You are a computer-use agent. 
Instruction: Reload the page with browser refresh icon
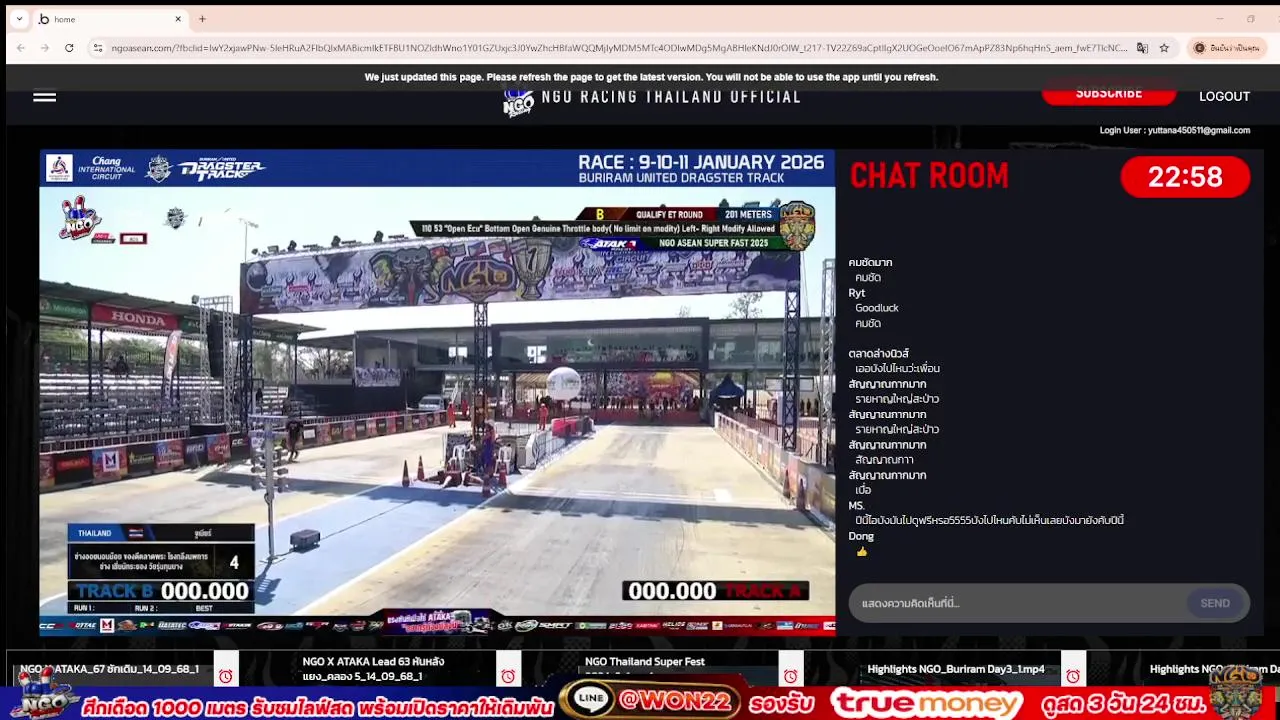tap(69, 48)
